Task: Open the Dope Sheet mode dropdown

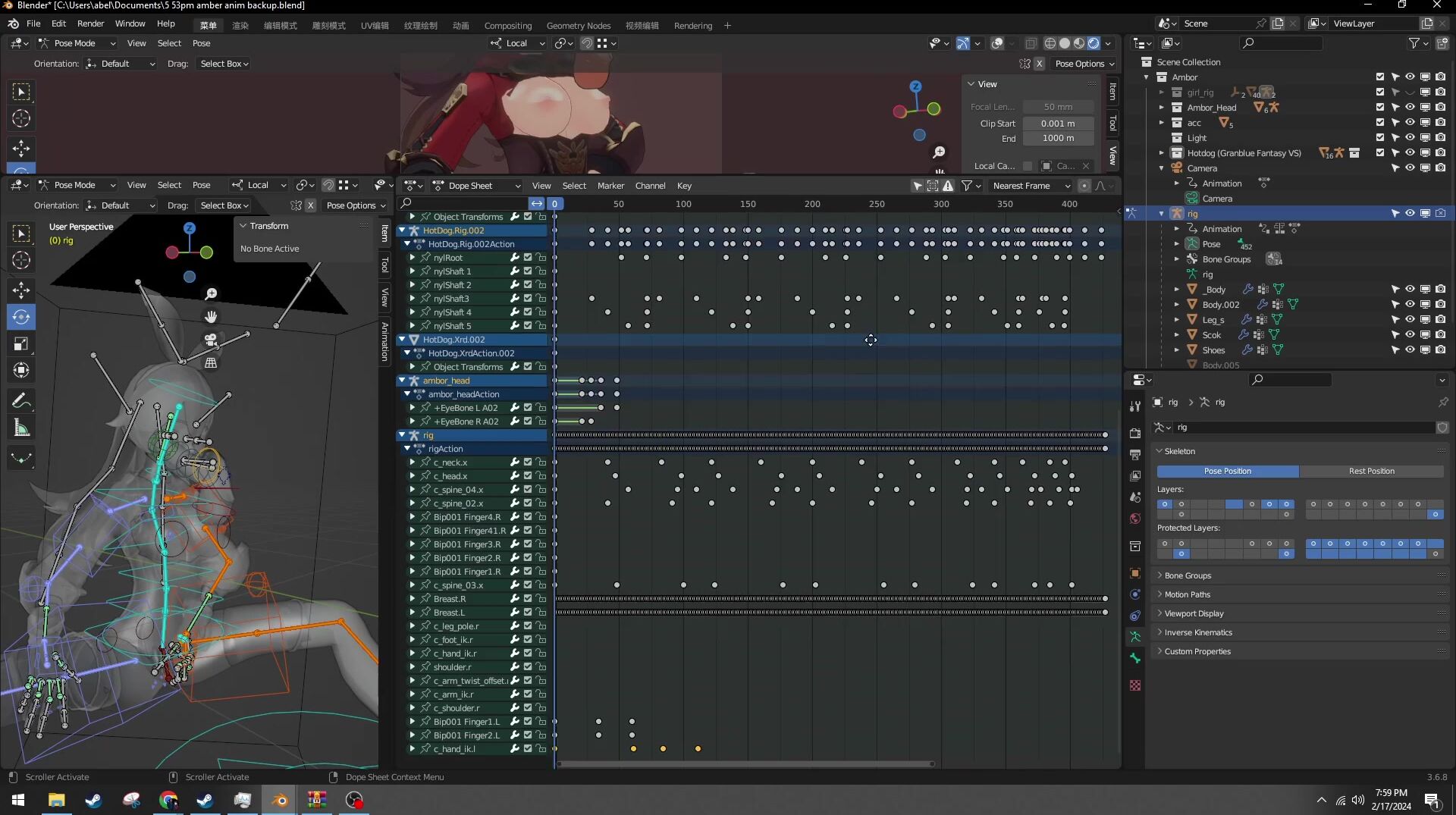Action: pyautogui.click(x=477, y=186)
